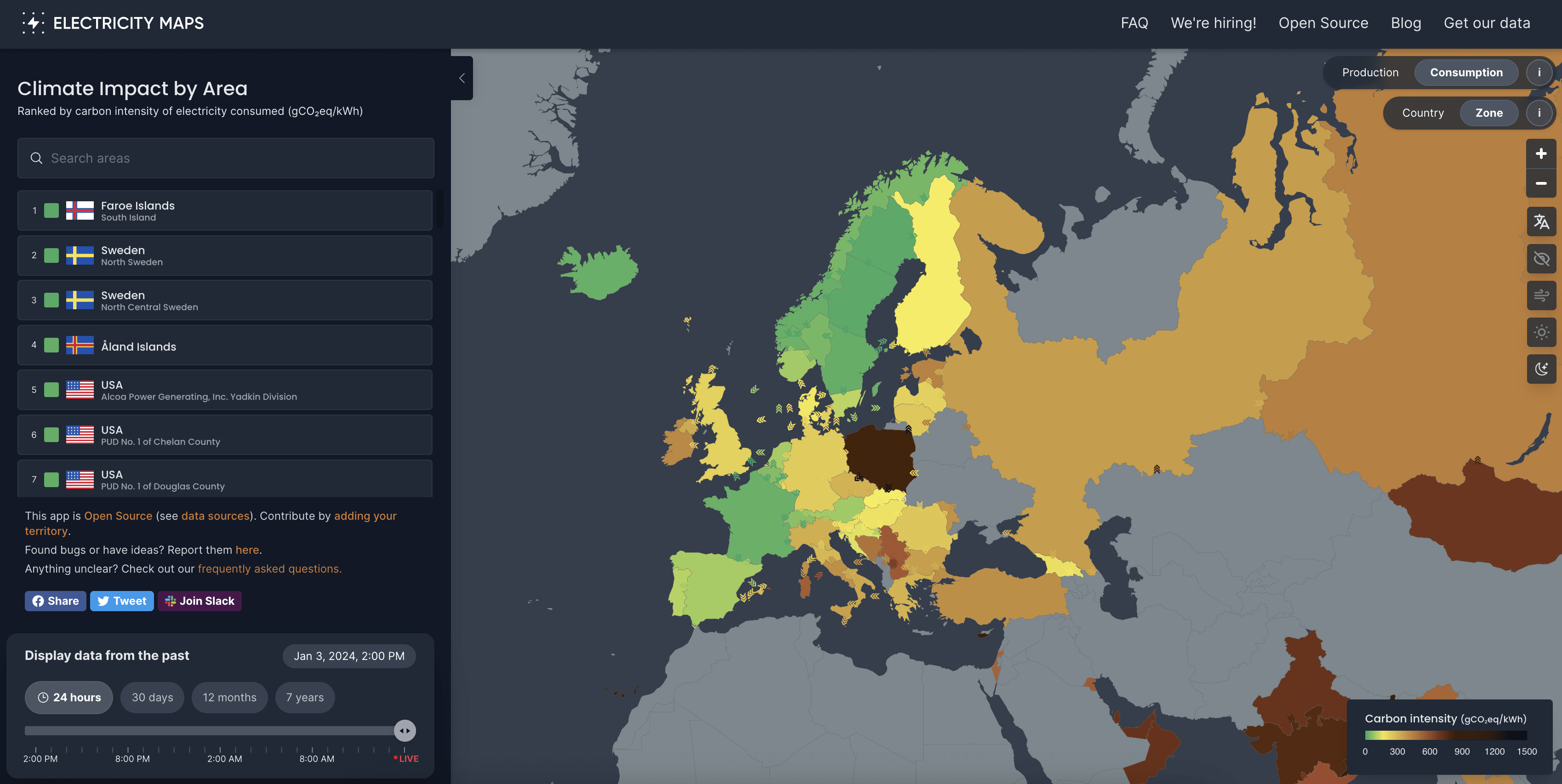This screenshot has height=784, width=1562.
Task: Collapse the left panel with chevron
Action: [x=462, y=78]
